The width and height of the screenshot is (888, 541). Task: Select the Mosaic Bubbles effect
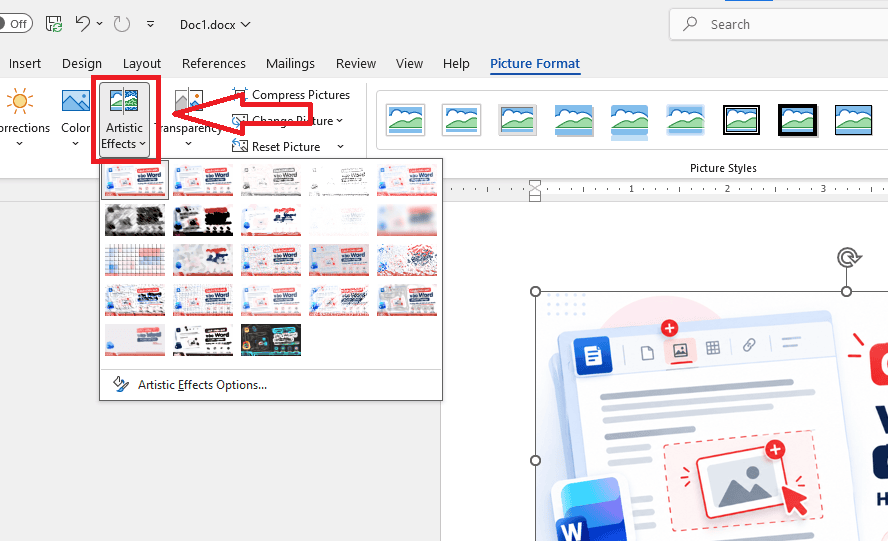(339, 260)
